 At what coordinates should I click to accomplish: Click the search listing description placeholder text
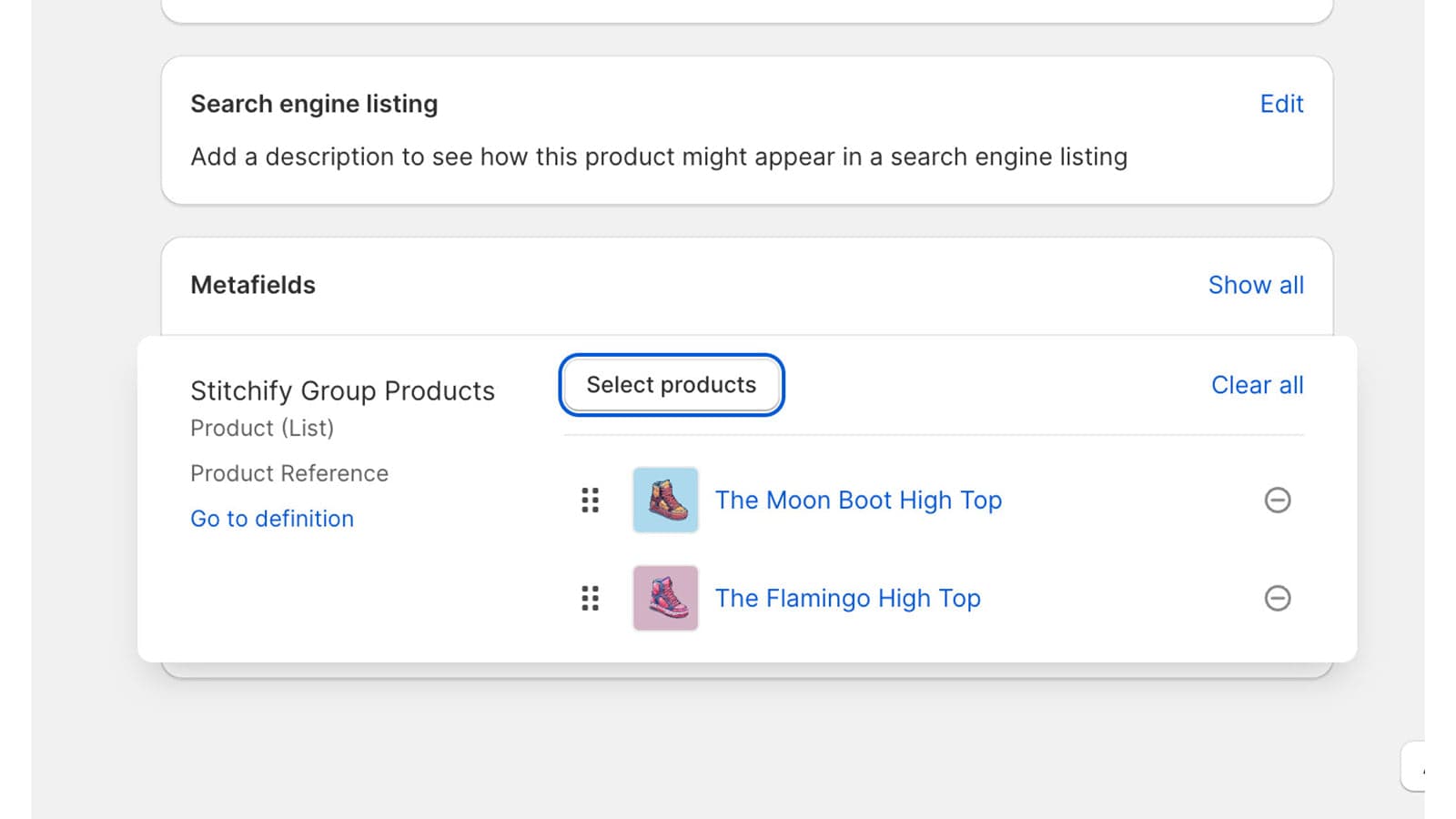(x=659, y=157)
